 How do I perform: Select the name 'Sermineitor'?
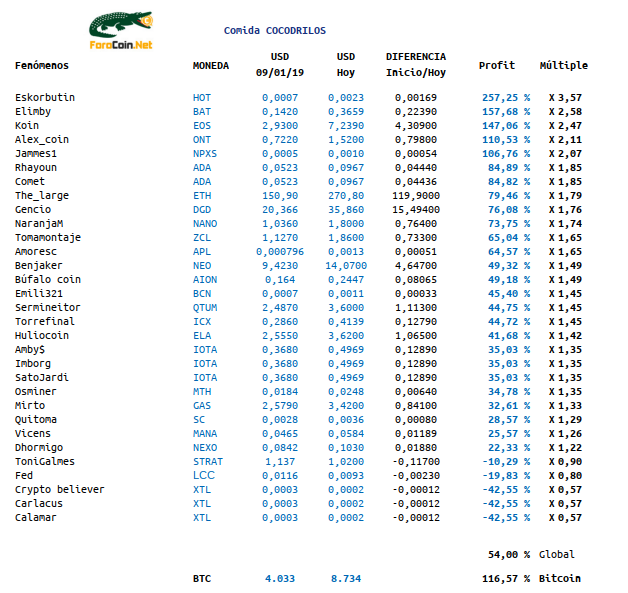pyautogui.click(x=48, y=308)
